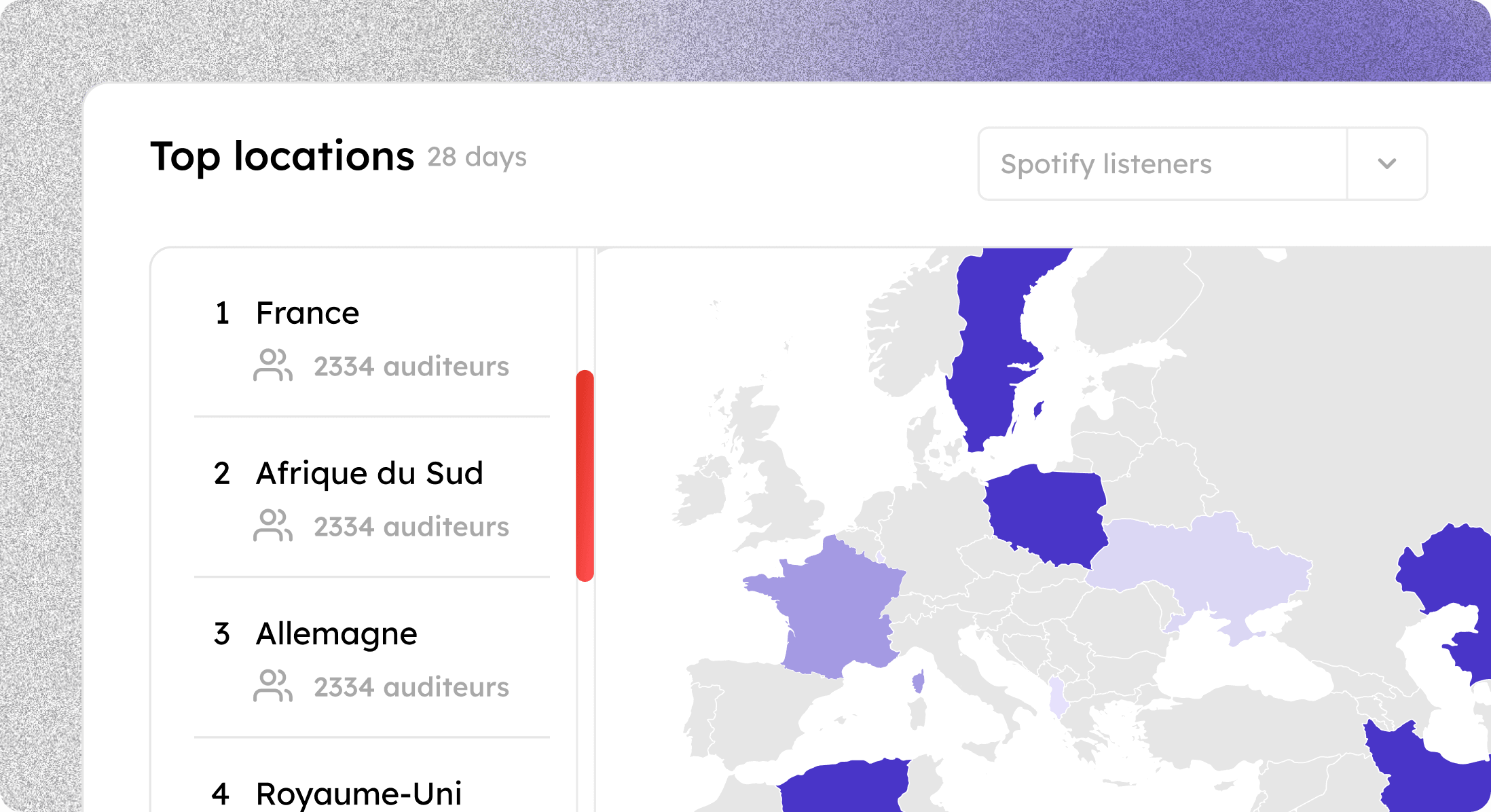
Task: Click the listeners icon under France
Action: 273,365
